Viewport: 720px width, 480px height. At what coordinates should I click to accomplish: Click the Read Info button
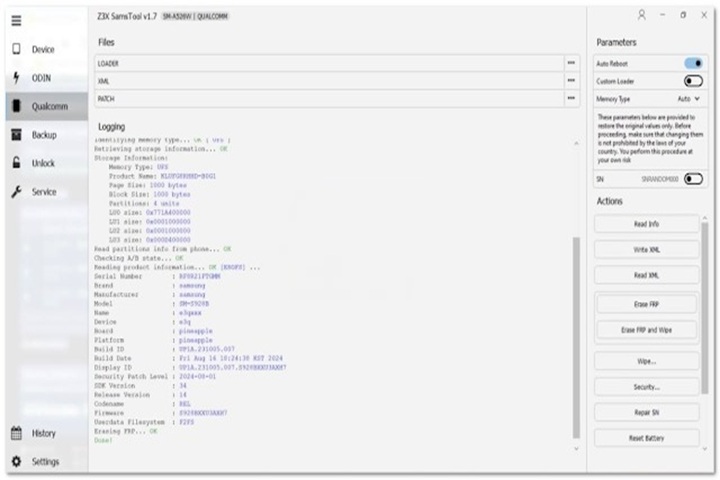tap(646, 224)
